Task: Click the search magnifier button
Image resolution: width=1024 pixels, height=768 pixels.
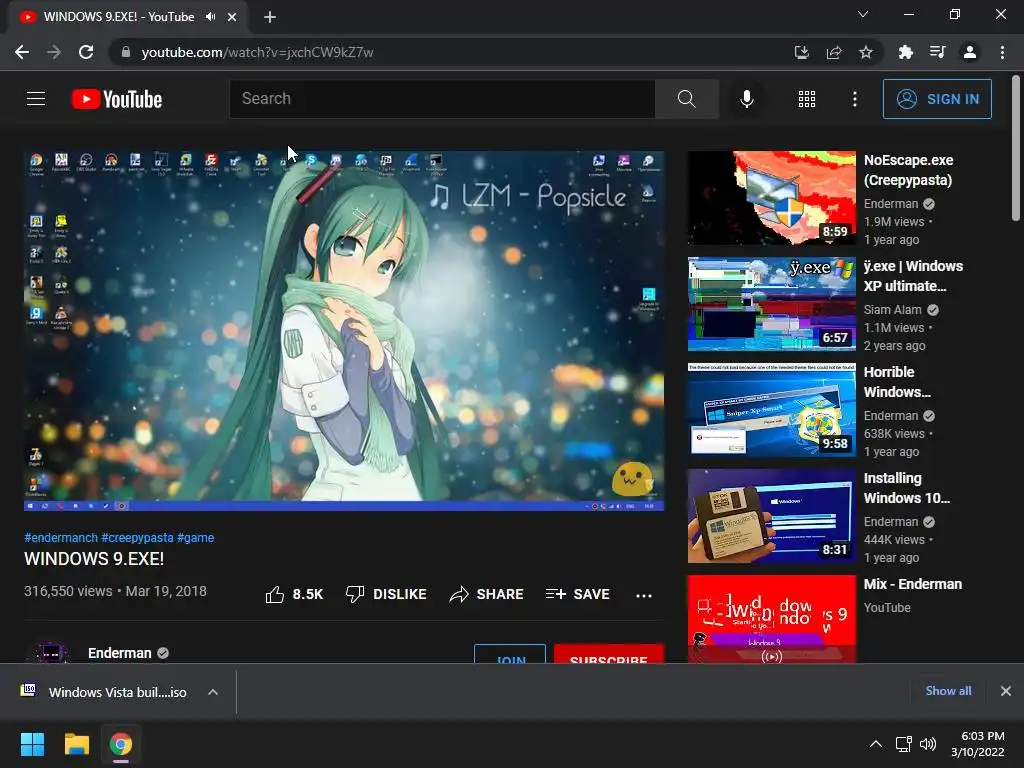Action: click(686, 99)
